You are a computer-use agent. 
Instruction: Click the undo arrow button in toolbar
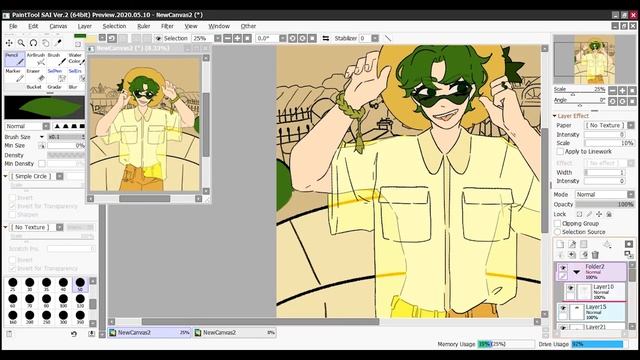click(112, 38)
